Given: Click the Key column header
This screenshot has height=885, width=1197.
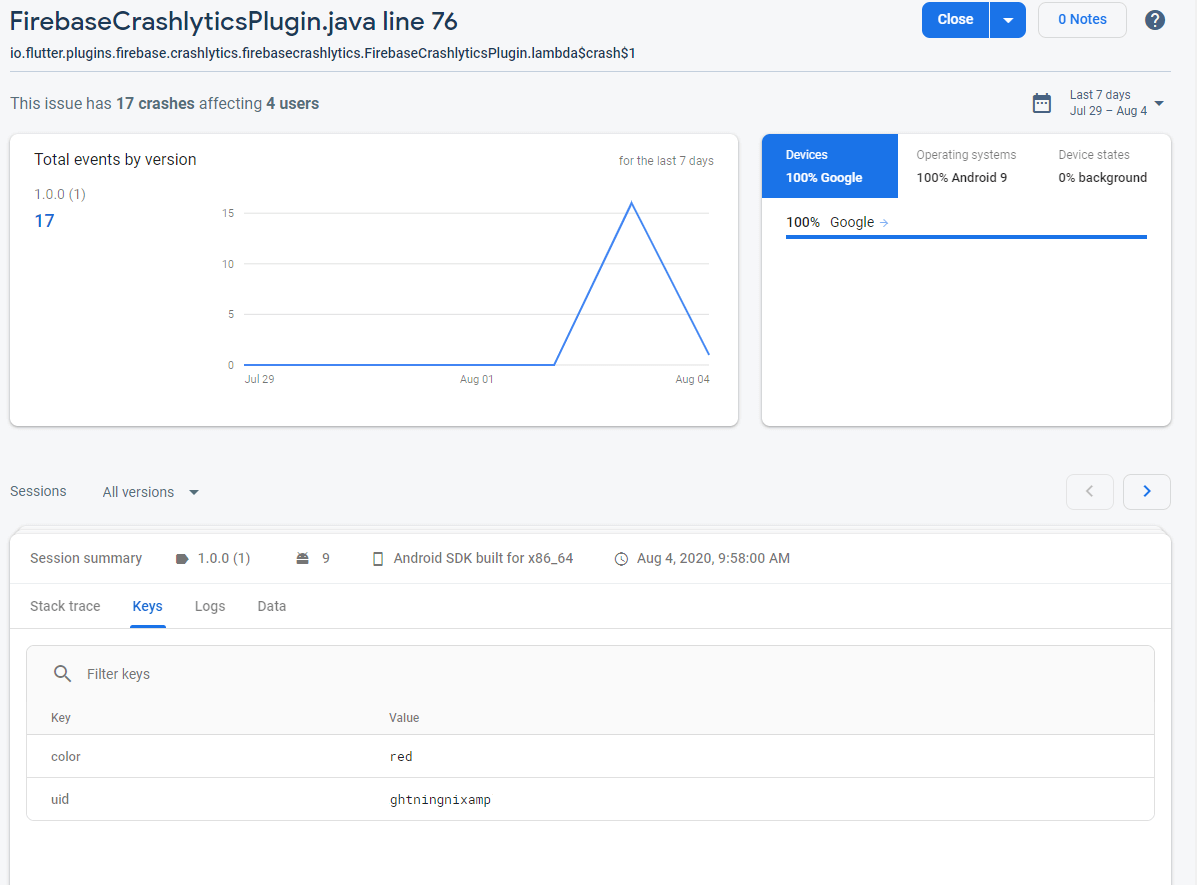Looking at the screenshot, I should point(60,718).
